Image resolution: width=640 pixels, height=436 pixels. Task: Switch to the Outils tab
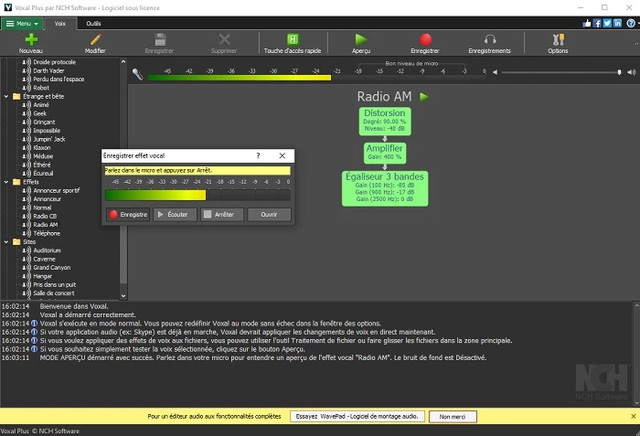(x=93, y=24)
